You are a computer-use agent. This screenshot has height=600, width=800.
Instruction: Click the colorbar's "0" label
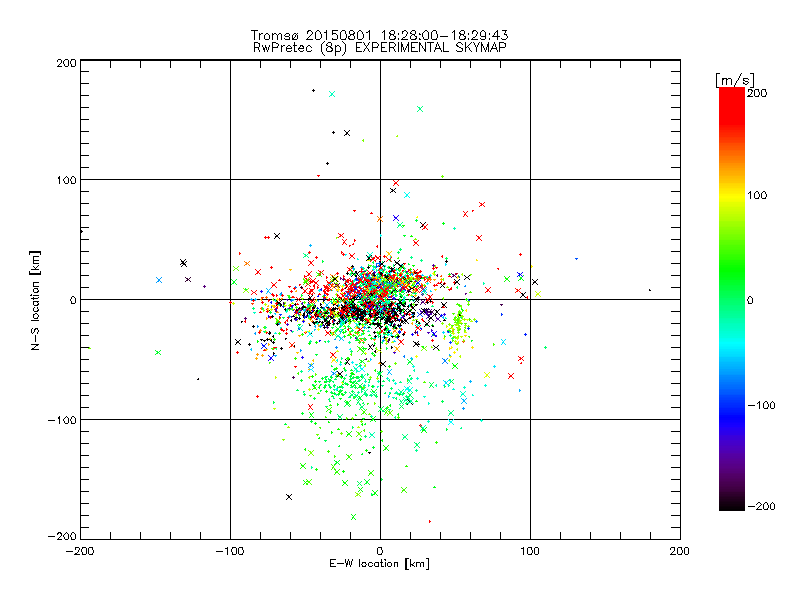tap(750, 300)
